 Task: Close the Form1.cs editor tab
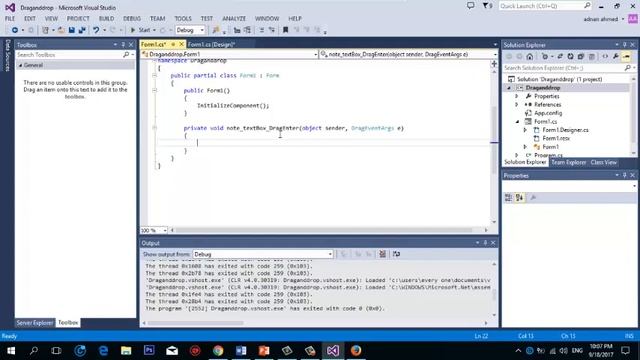pos(182,44)
